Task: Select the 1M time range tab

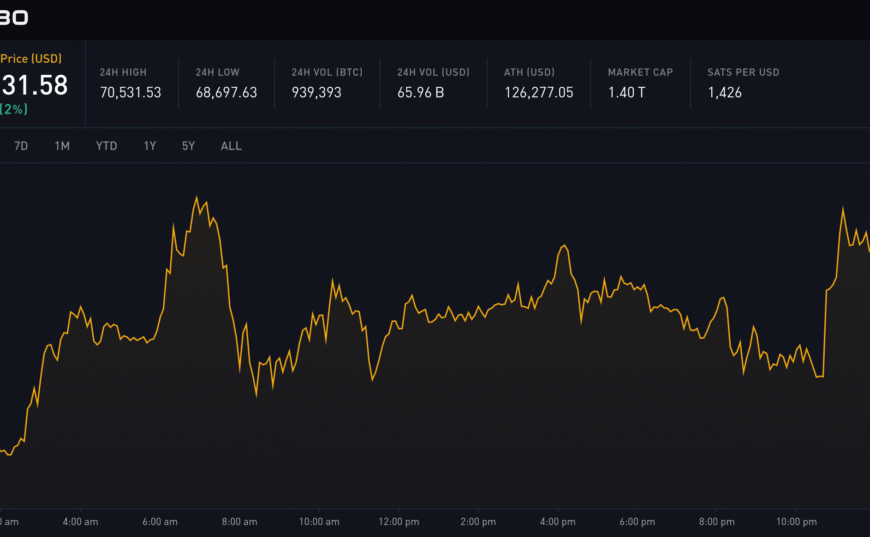Action: [x=62, y=146]
